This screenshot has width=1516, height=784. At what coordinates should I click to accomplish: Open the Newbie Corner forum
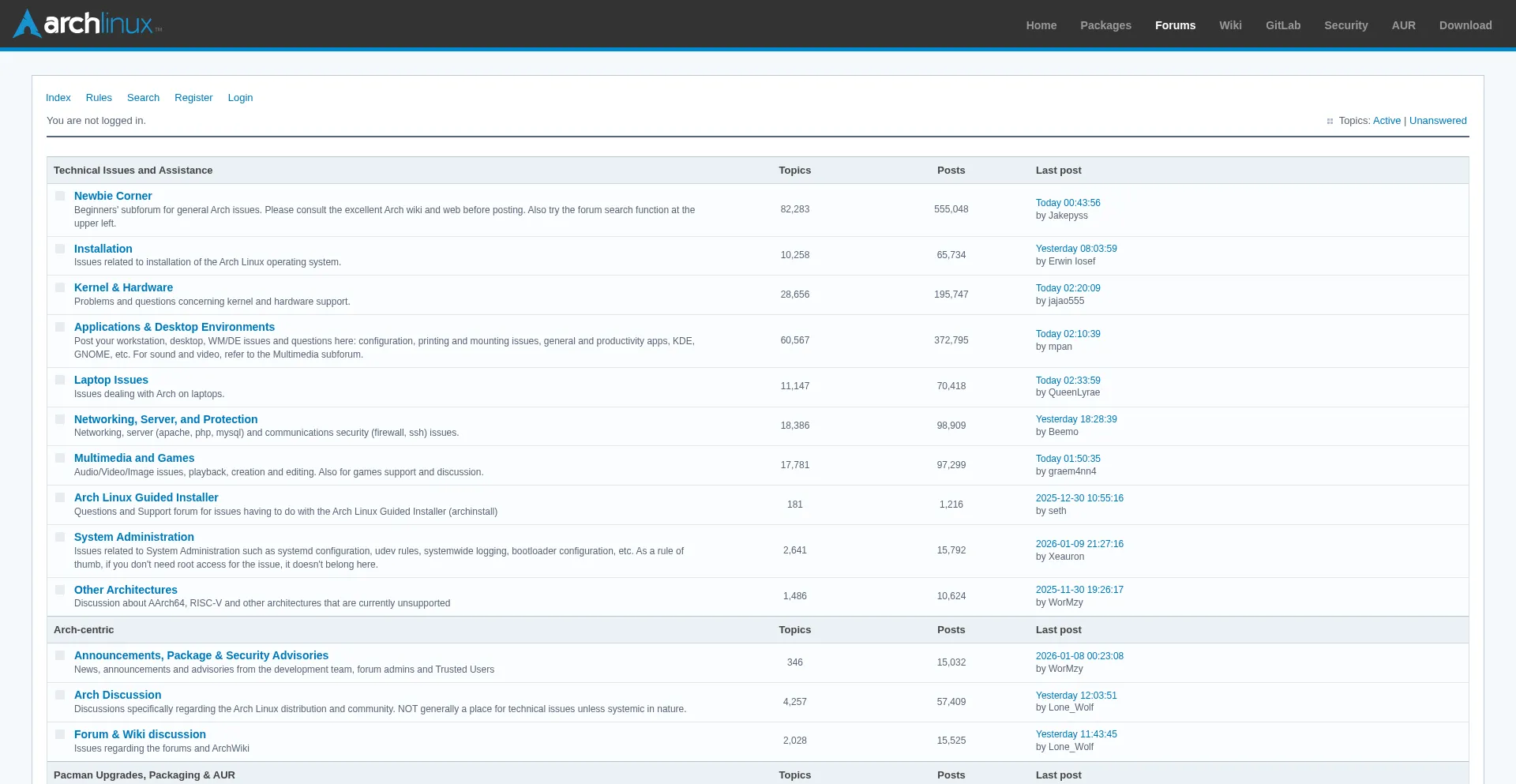click(x=112, y=196)
